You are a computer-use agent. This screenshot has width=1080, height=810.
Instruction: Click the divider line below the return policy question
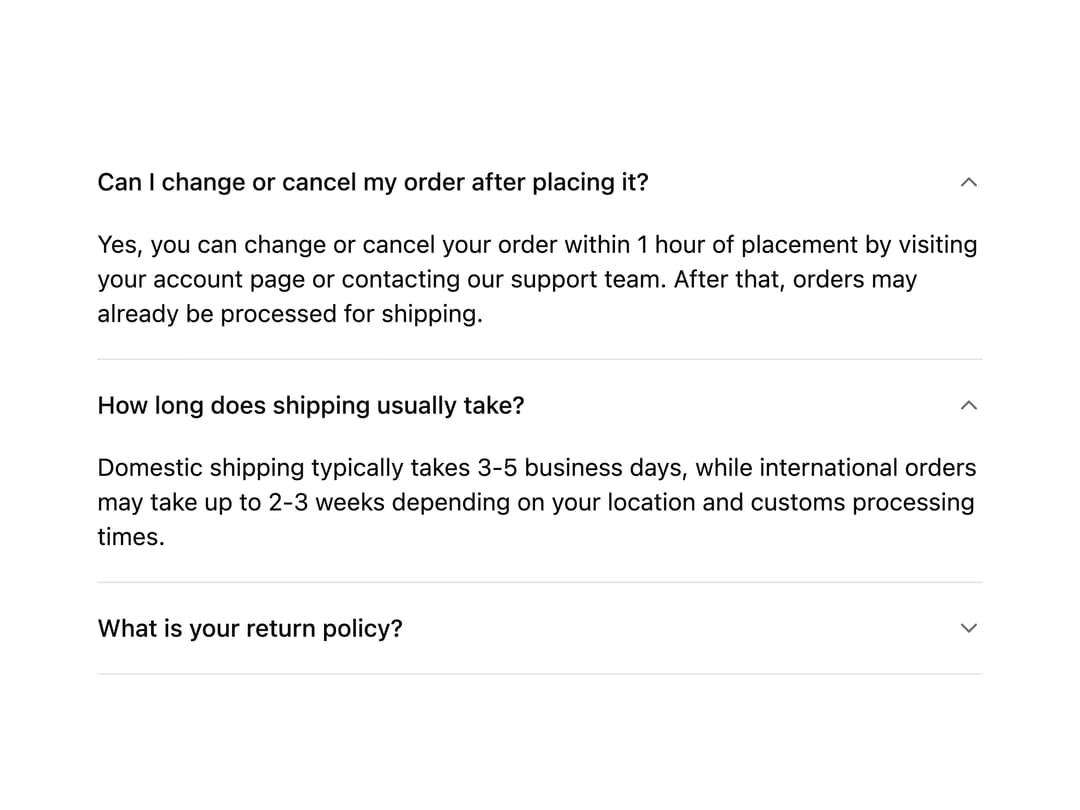coord(540,674)
